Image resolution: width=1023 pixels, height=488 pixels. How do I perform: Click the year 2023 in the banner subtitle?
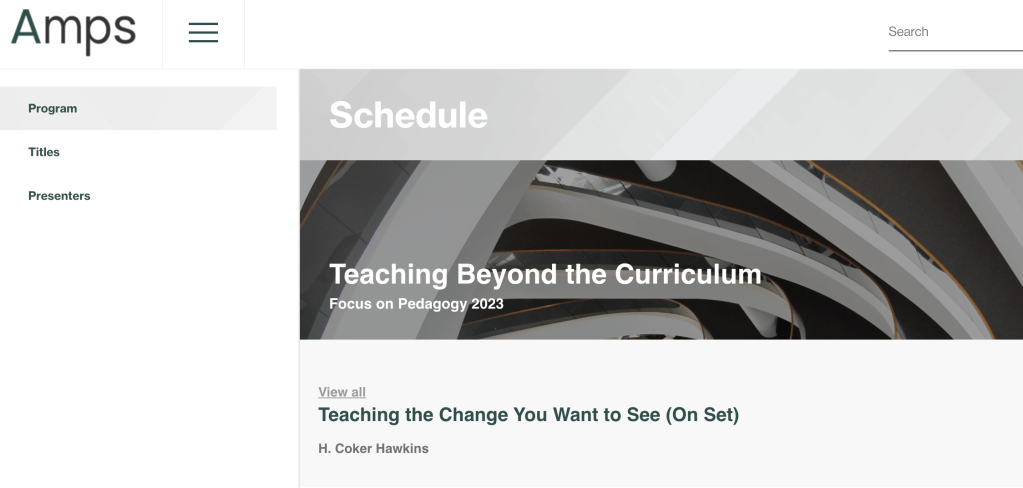[x=487, y=304]
